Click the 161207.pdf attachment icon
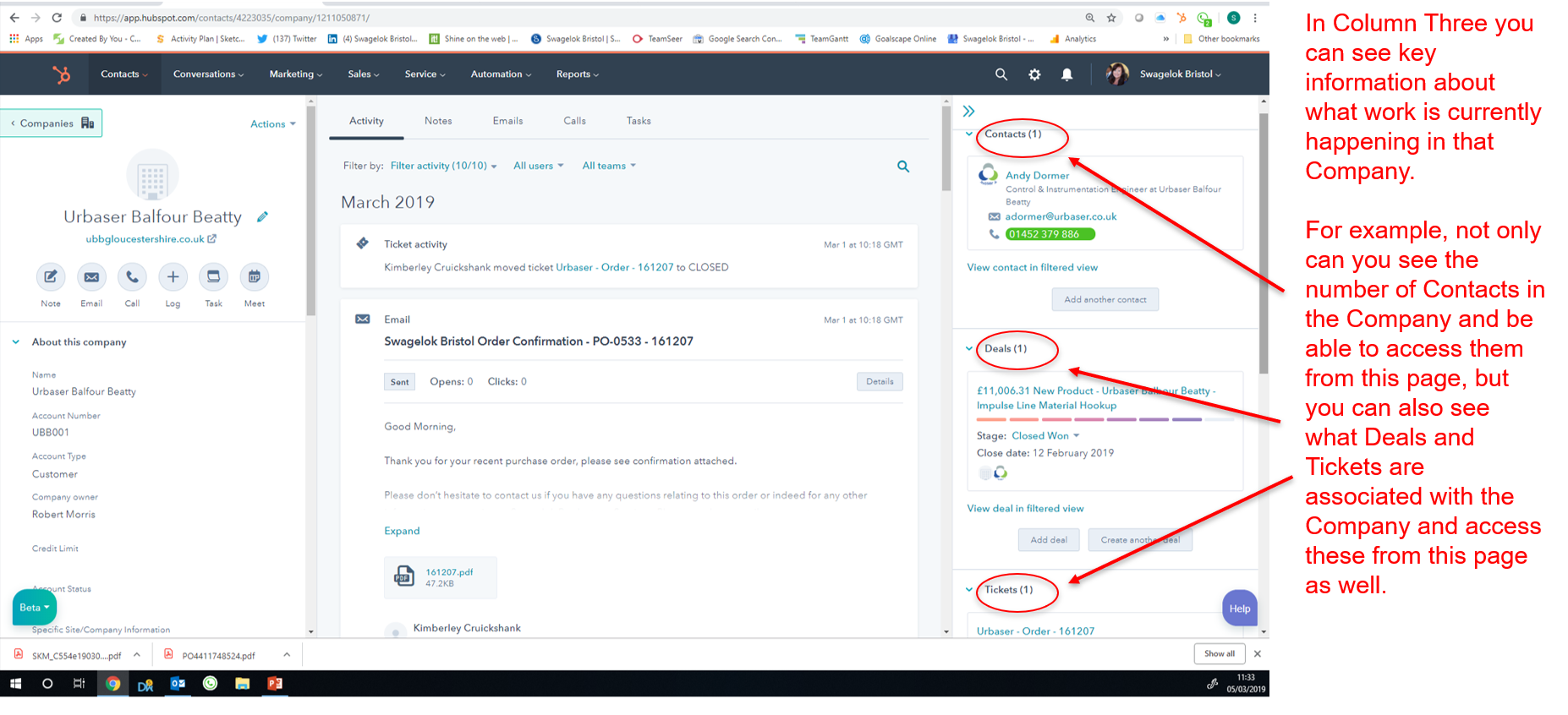Viewport: 1568px width, 715px height. [404, 576]
